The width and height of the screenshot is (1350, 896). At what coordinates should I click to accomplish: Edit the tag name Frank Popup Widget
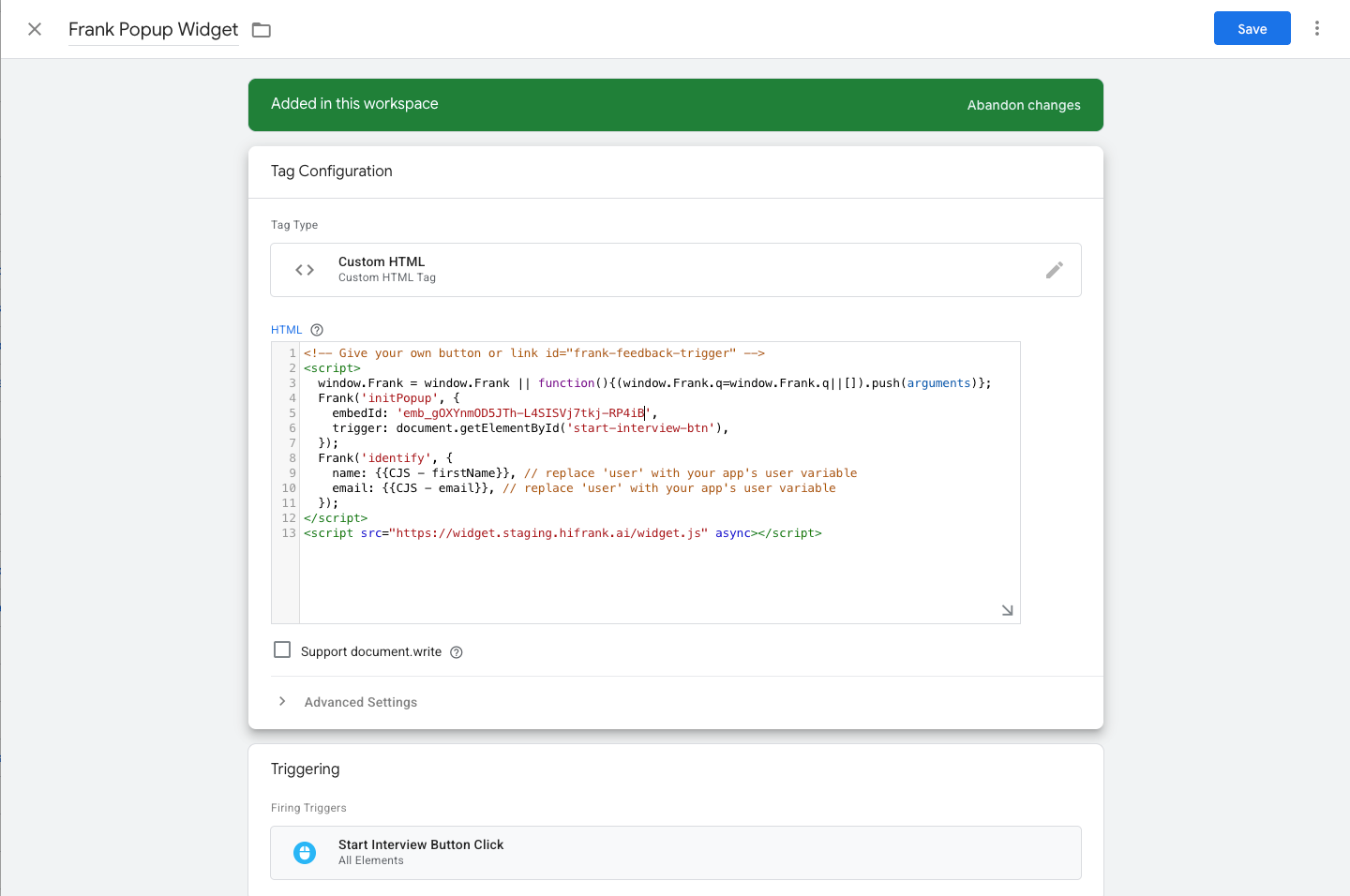point(153,29)
